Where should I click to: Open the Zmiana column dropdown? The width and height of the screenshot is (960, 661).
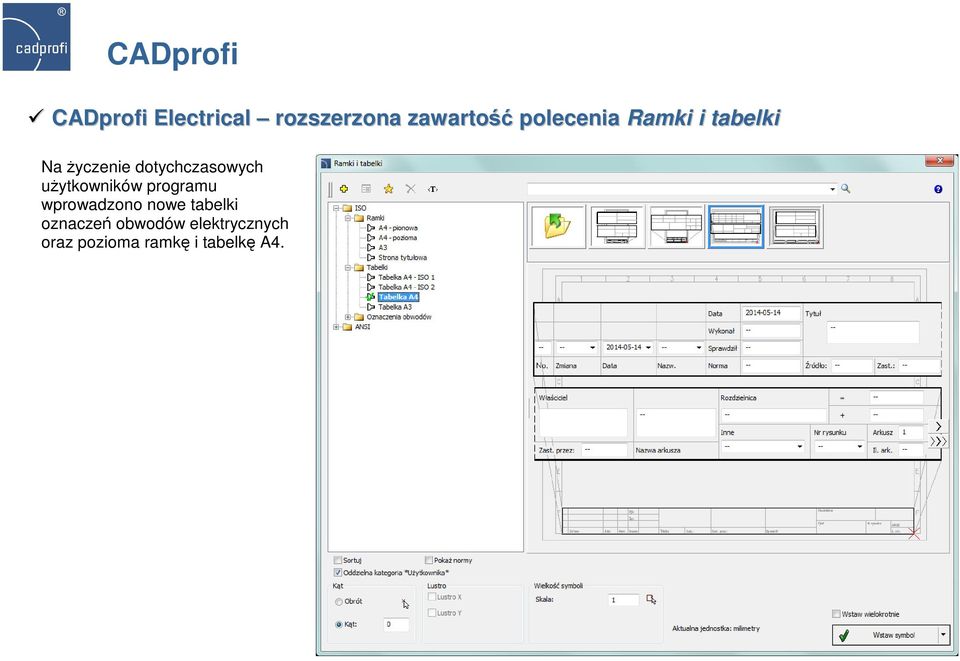(x=592, y=348)
